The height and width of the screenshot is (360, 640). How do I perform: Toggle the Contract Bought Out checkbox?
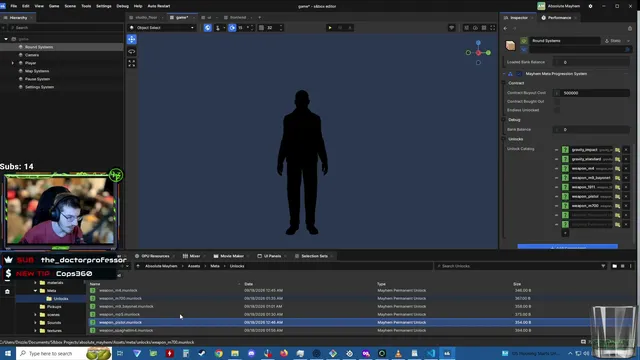[x=557, y=102]
